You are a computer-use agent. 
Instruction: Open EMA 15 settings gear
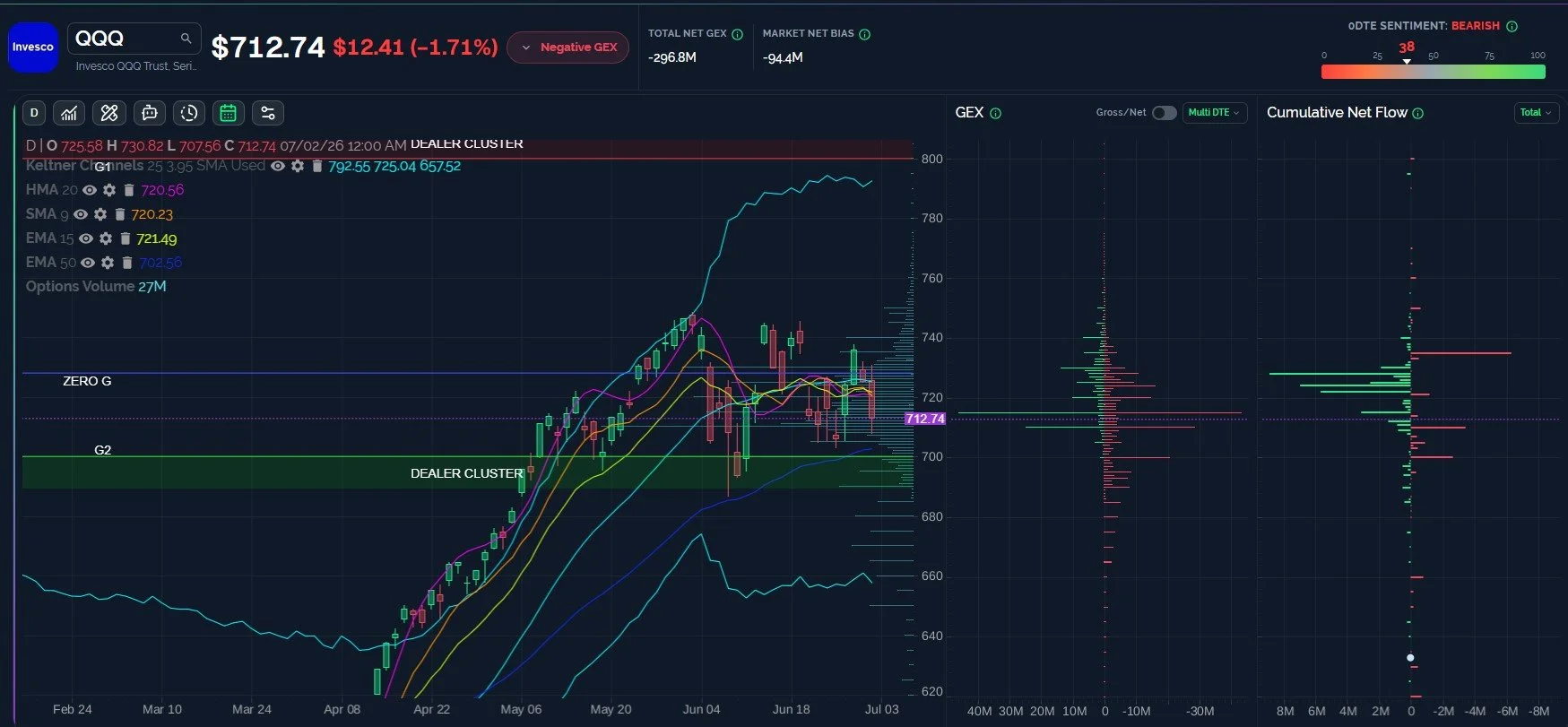[x=106, y=238]
